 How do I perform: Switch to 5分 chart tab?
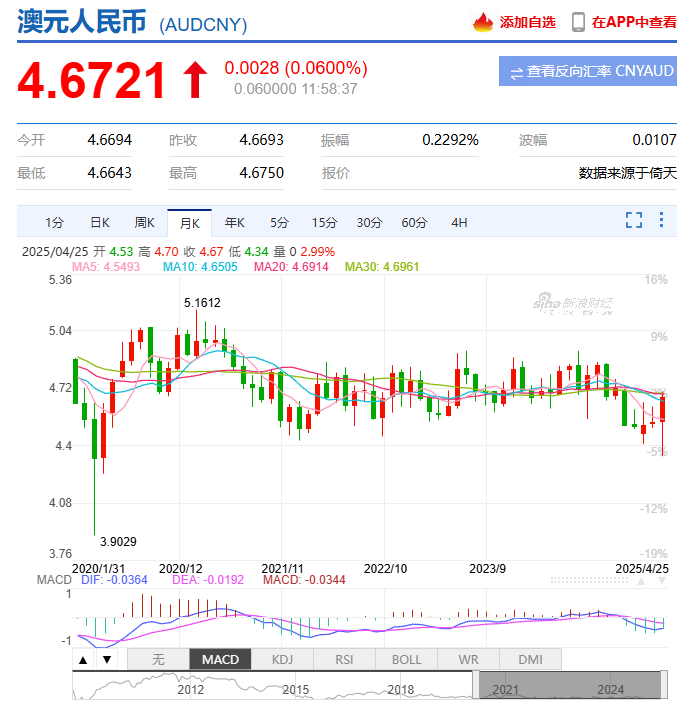pyautogui.click(x=279, y=223)
